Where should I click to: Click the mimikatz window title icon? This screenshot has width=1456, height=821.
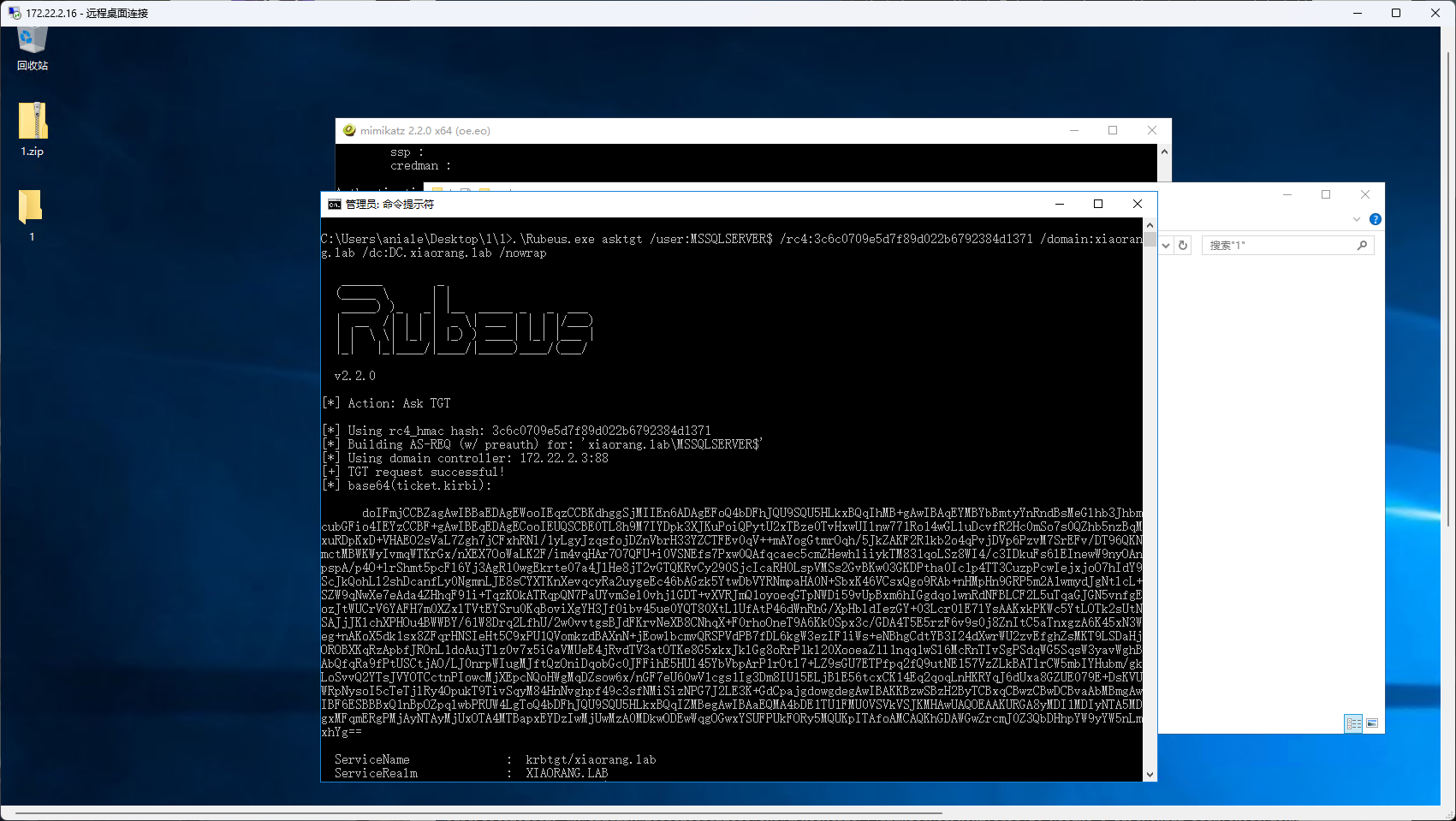[x=349, y=131]
